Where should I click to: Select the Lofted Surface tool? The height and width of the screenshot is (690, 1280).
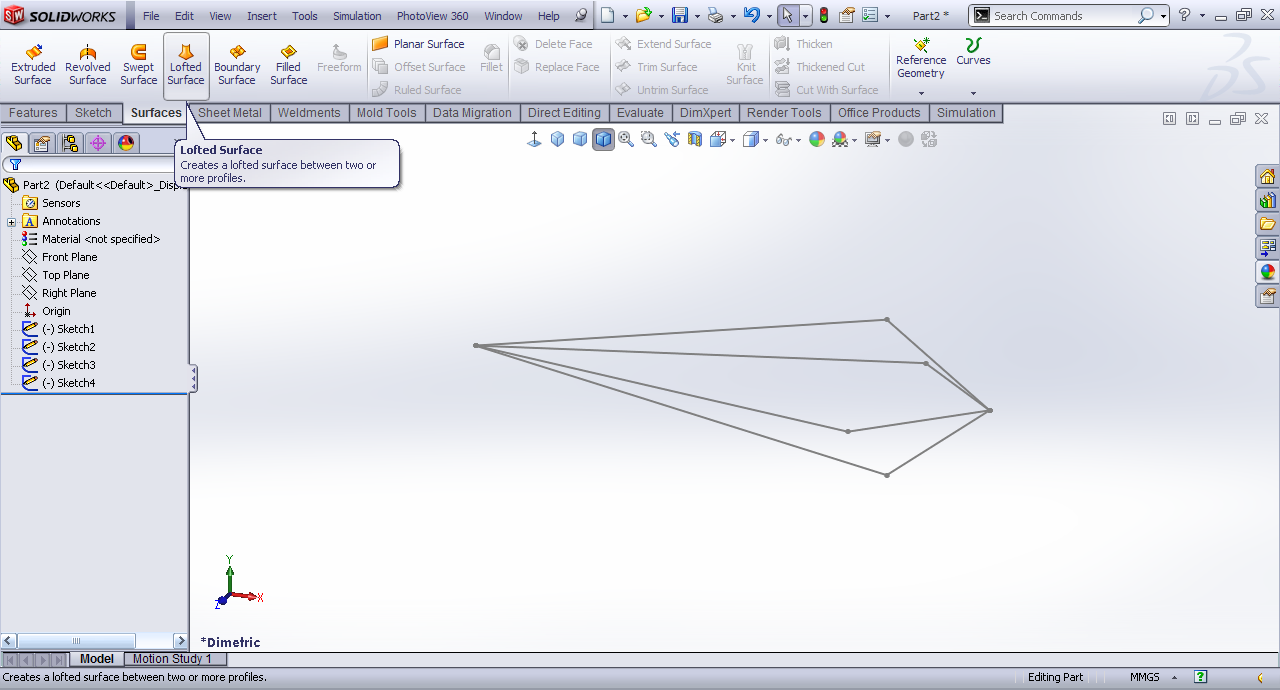click(185, 66)
